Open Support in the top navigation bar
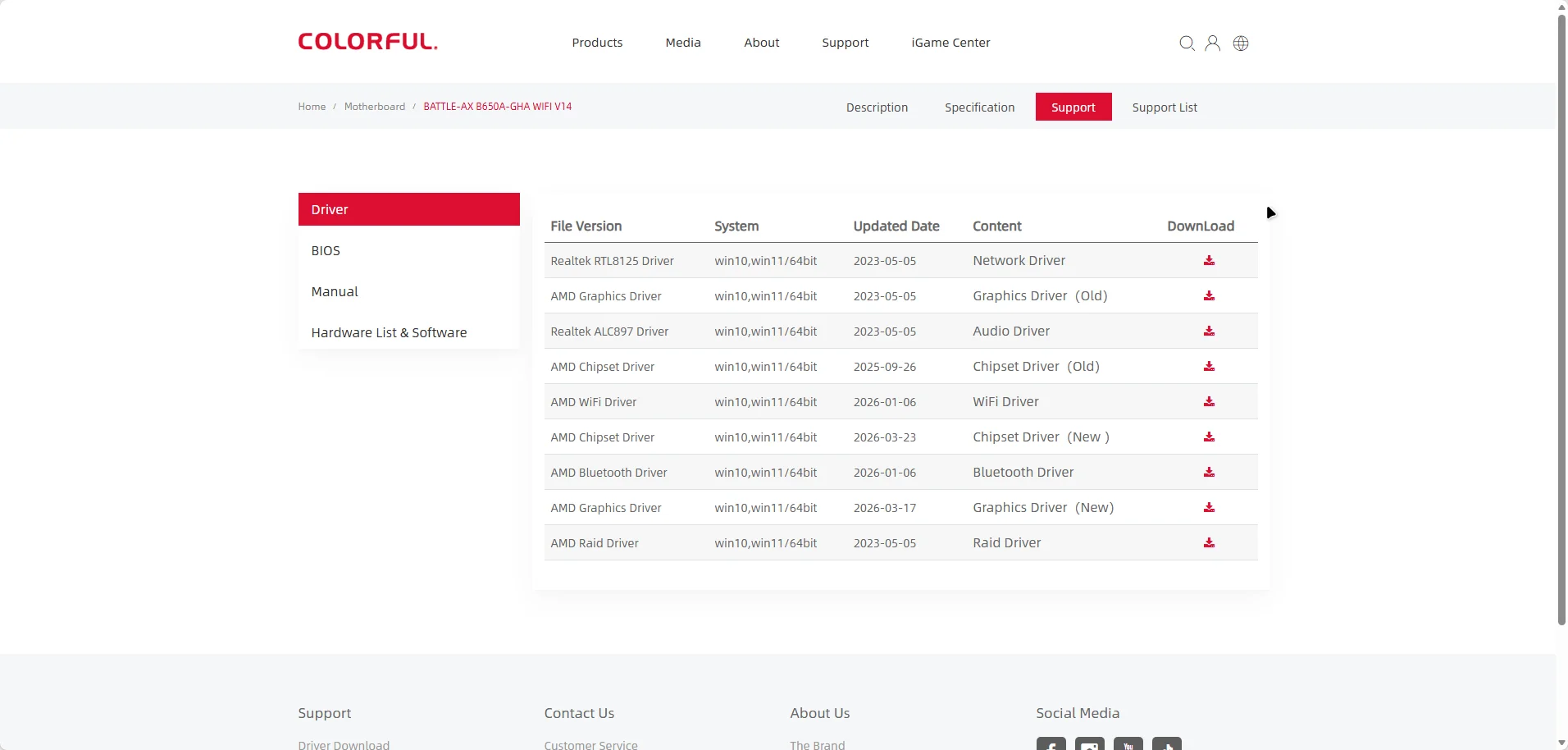Viewport: 1568px width, 750px height. point(846,43)
